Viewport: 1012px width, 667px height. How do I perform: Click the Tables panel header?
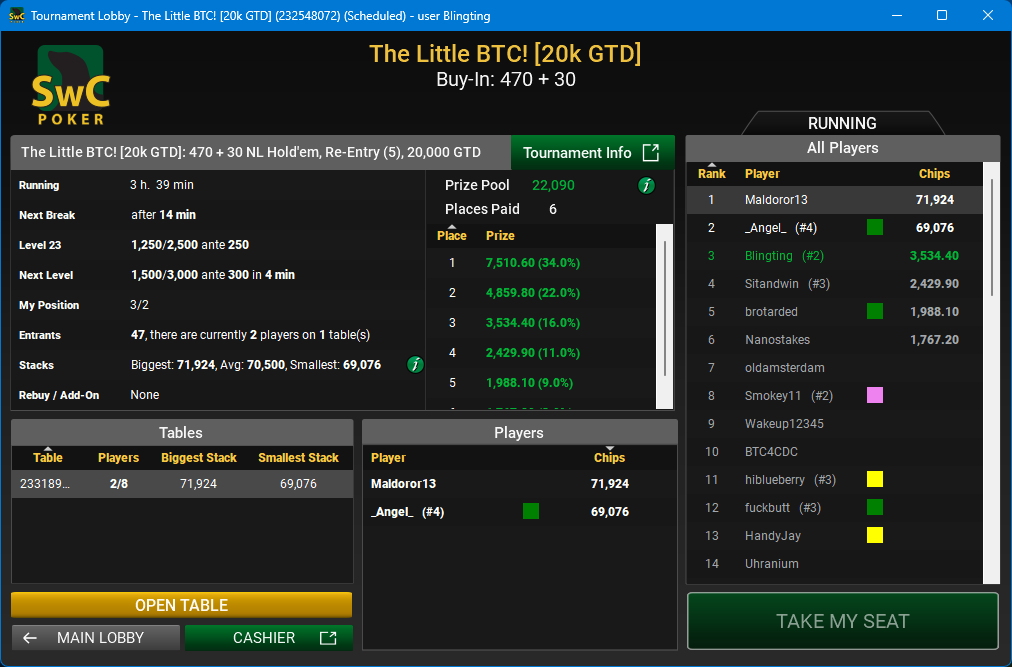181,433
